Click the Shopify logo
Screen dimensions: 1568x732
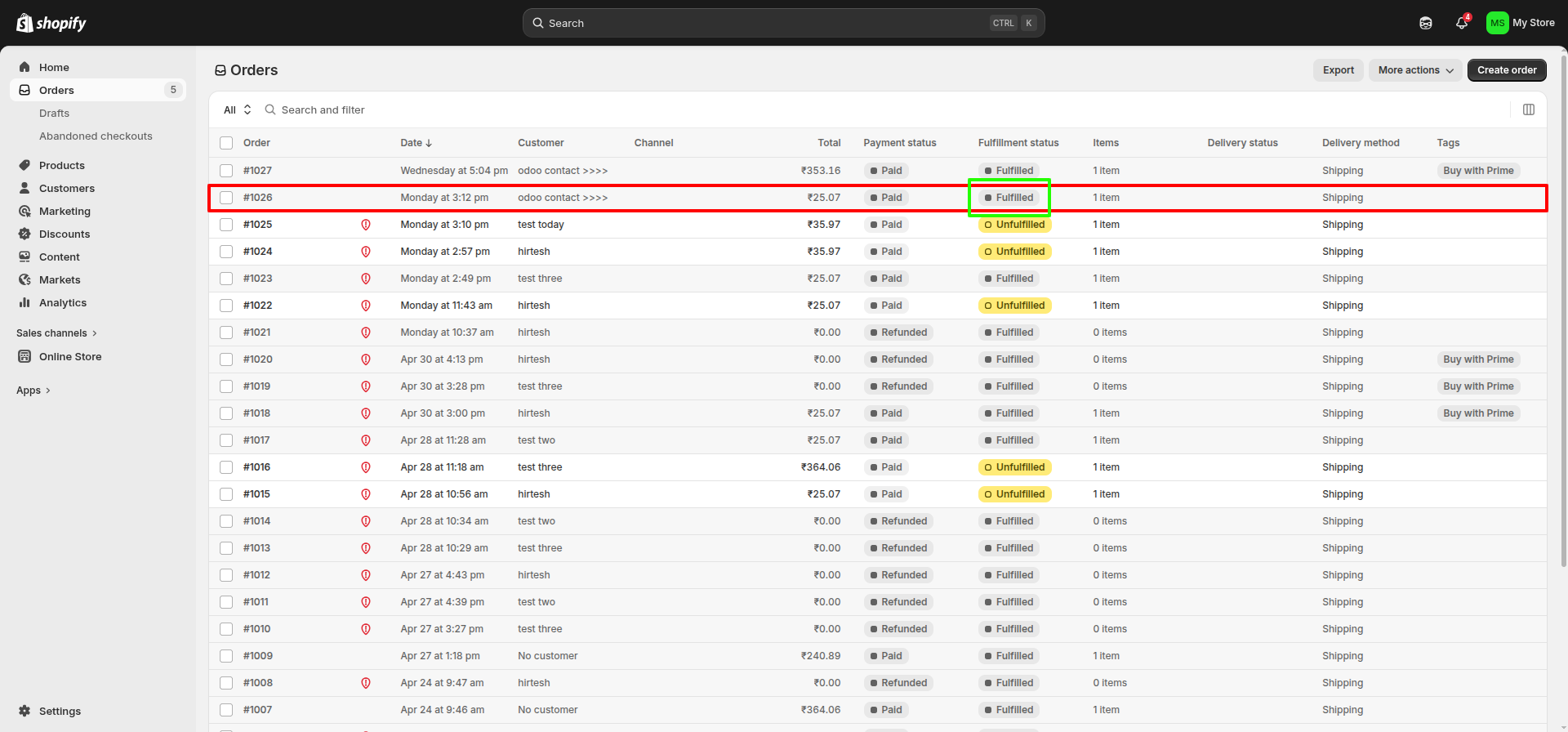pyautogui.click(x=51, y=23)
